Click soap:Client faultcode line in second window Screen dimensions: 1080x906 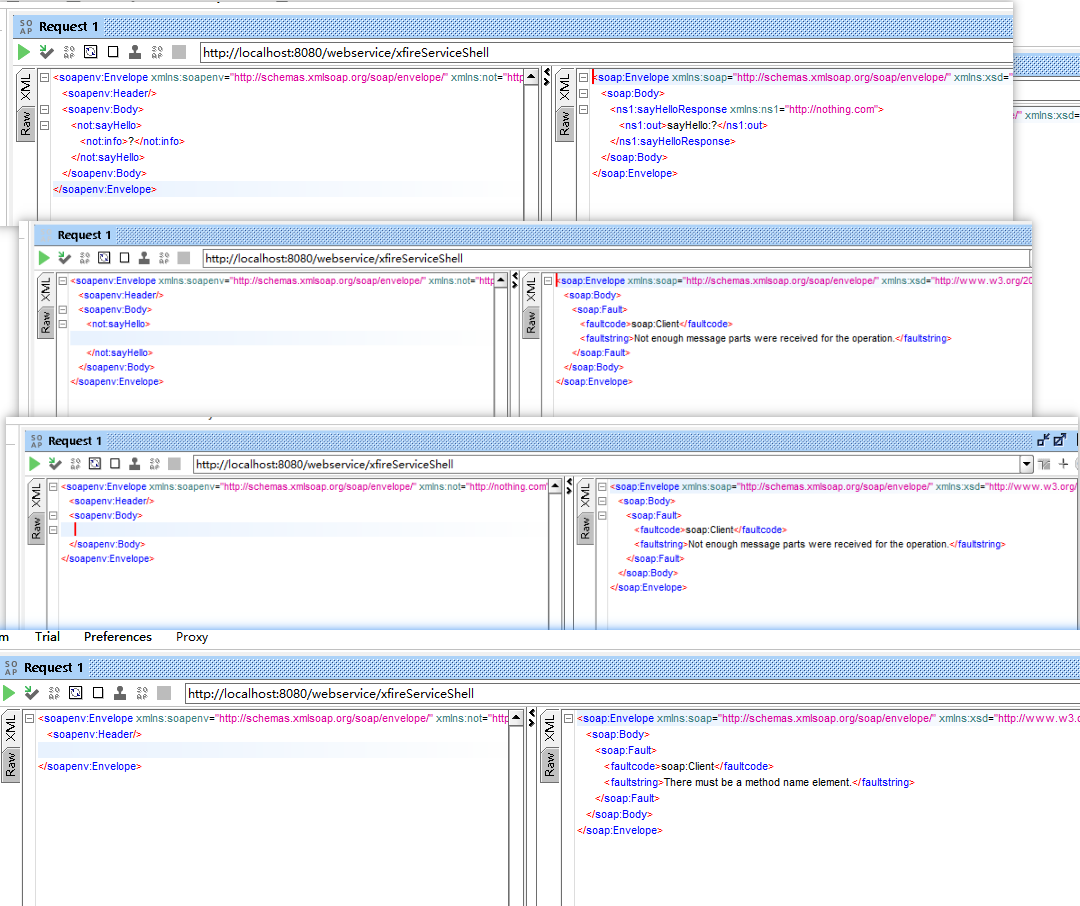(656, 324)
